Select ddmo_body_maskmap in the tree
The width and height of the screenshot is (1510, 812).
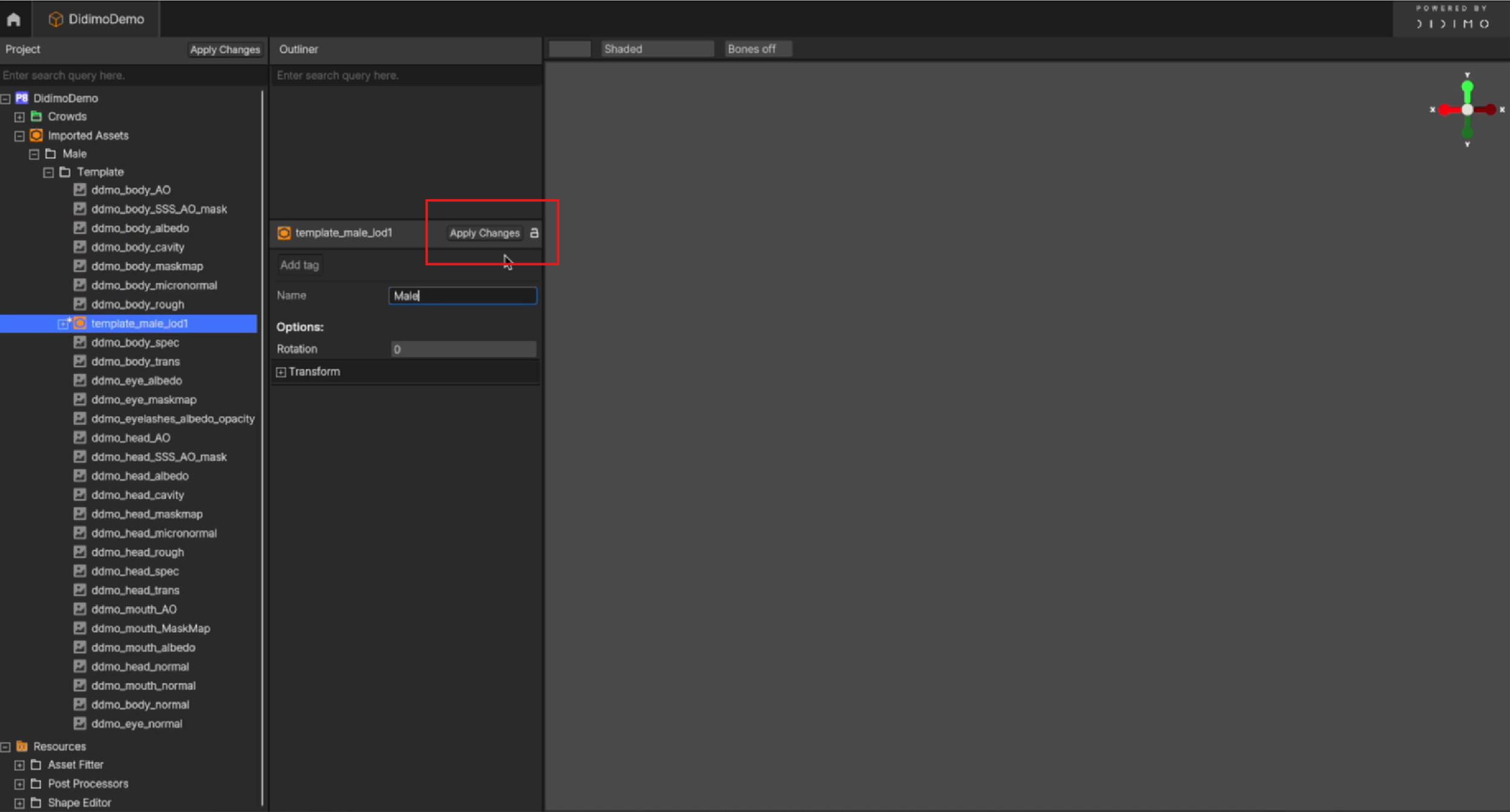[147, 266]
